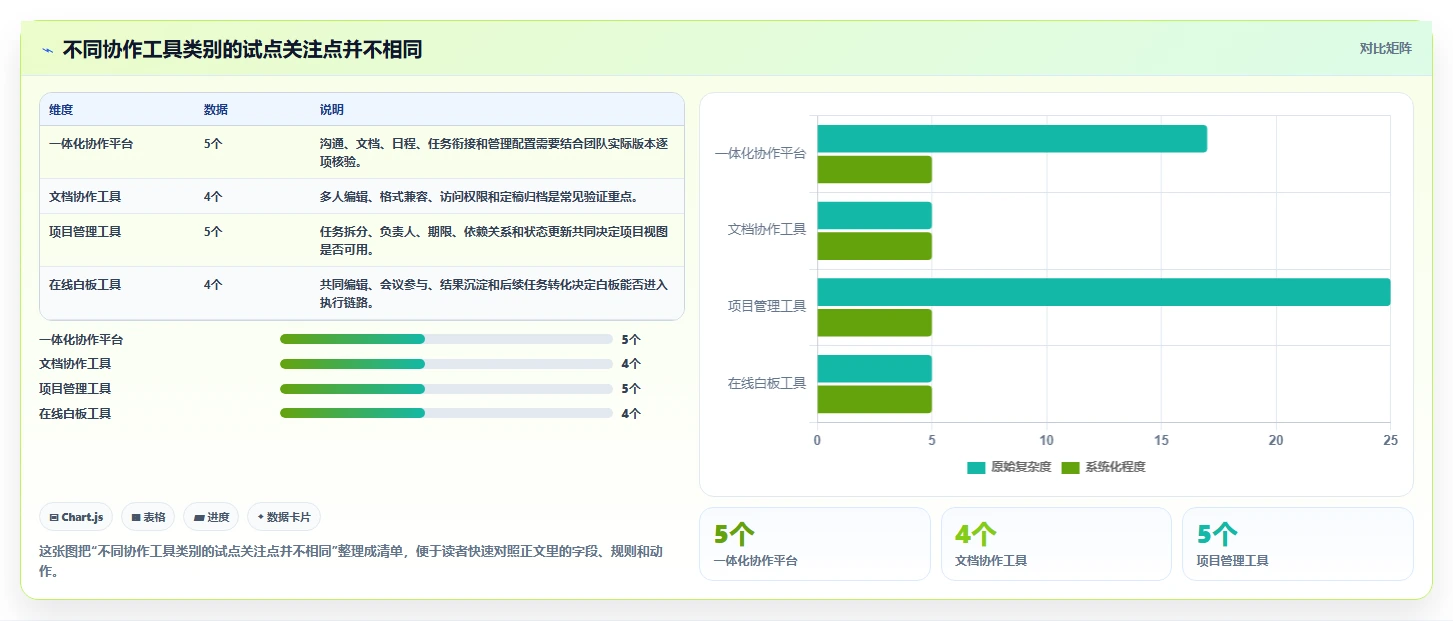This screenshot has width=1453, height=621.
Task: Click the 一体化协作平台 chart axis label
Action: point(760,154)
